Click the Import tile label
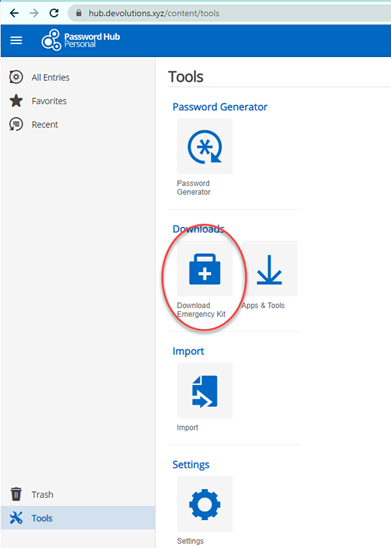Viewport: 391px width, 548px height. pyautogui.click(x=187, y=428)
